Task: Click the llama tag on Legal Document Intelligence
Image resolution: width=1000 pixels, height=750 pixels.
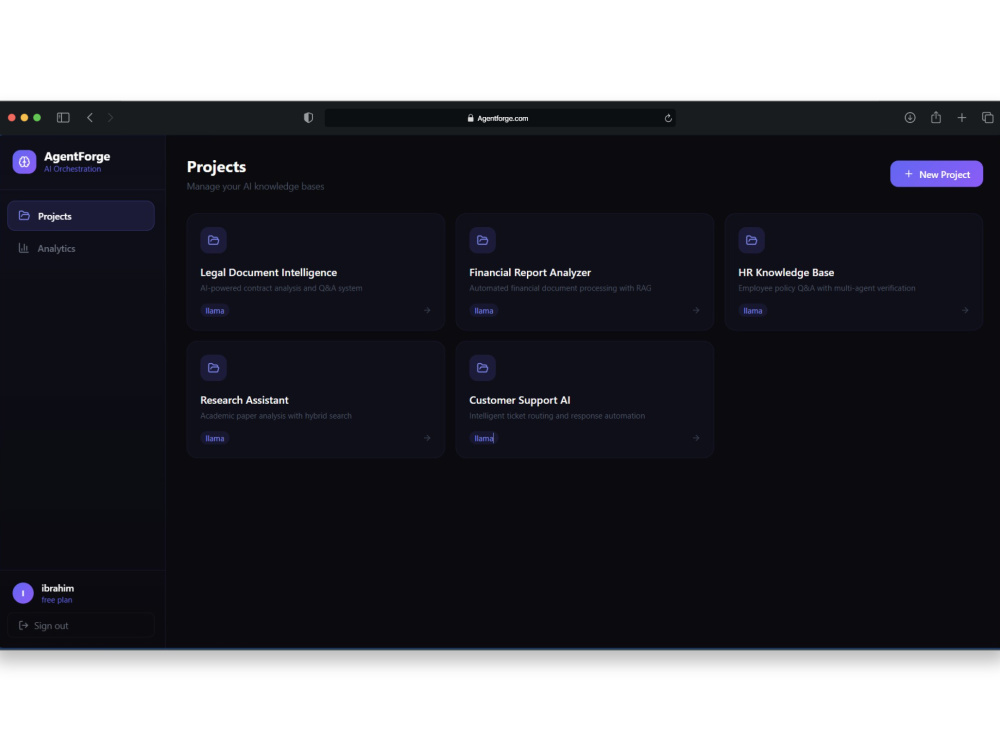Action: tap(215, 311)
